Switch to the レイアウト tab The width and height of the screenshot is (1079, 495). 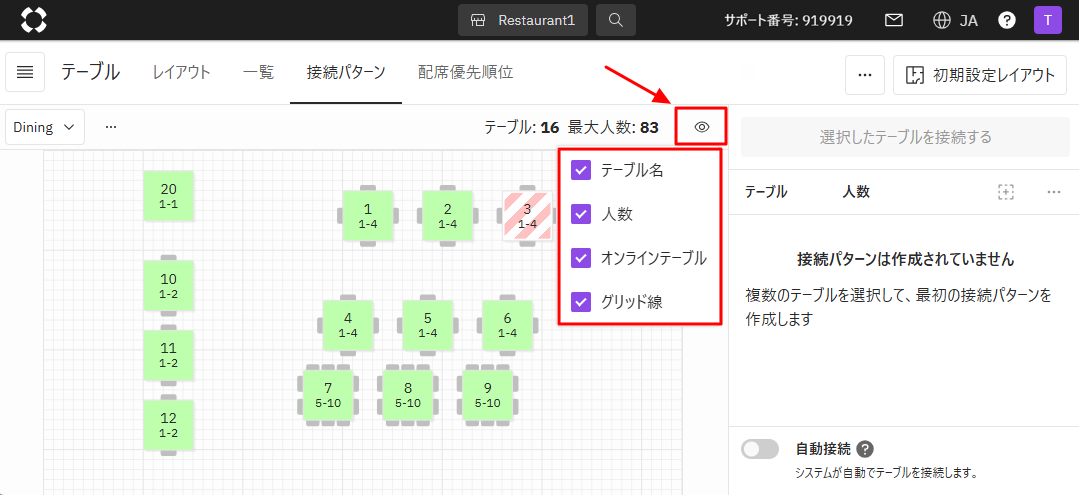[182, 72]
